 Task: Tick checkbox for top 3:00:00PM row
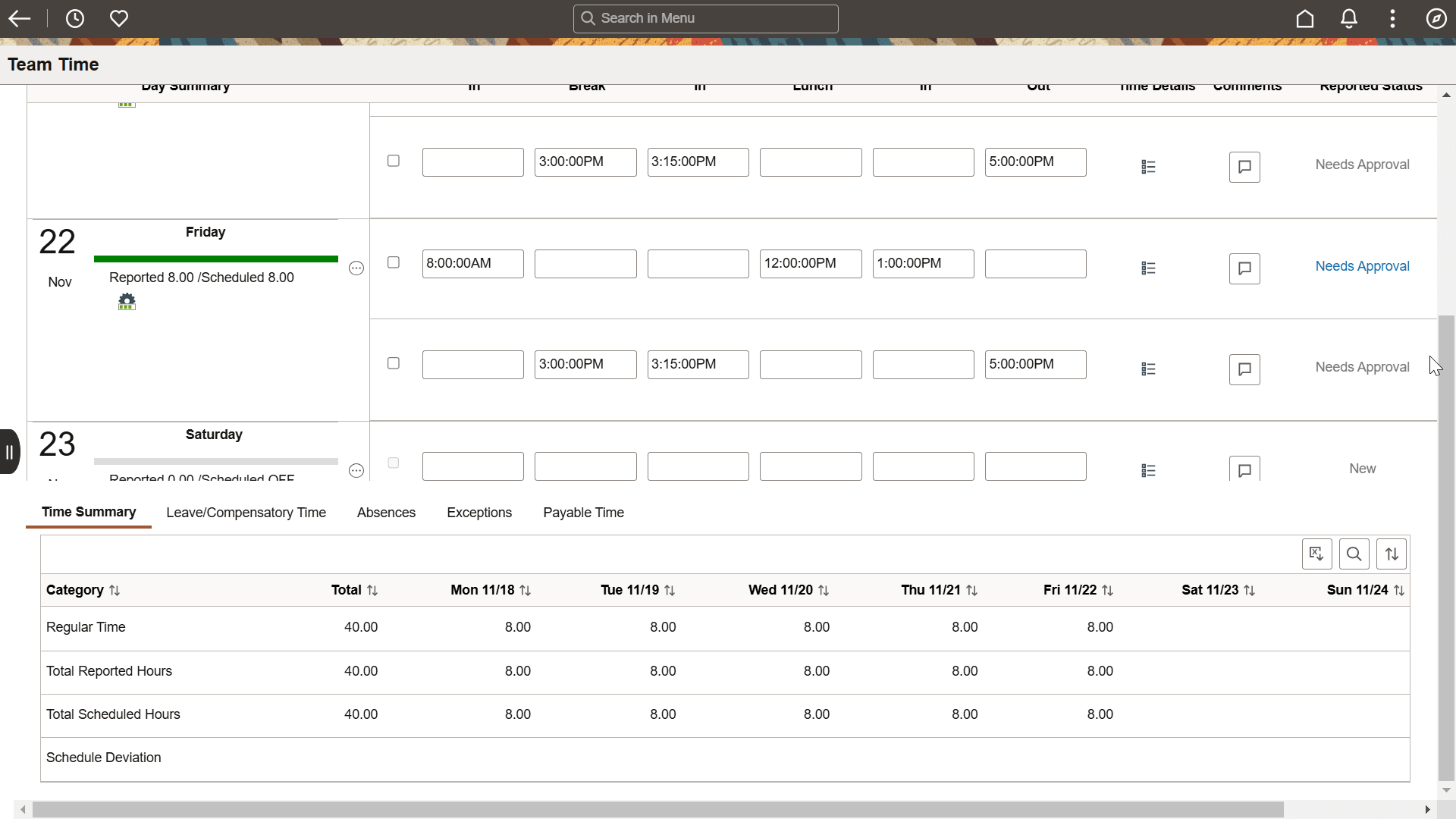(393, 161)
